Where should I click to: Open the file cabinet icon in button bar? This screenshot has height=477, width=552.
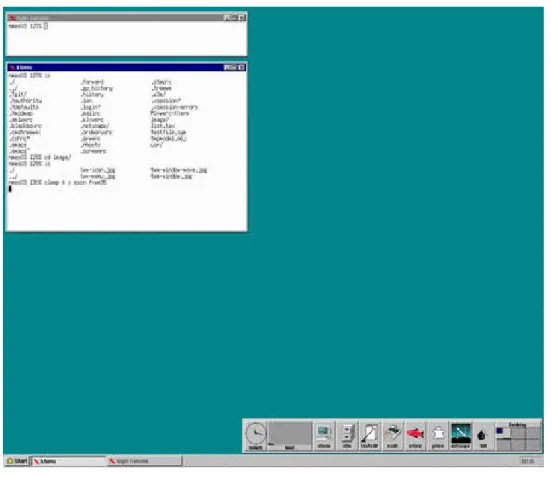[347, 435]
